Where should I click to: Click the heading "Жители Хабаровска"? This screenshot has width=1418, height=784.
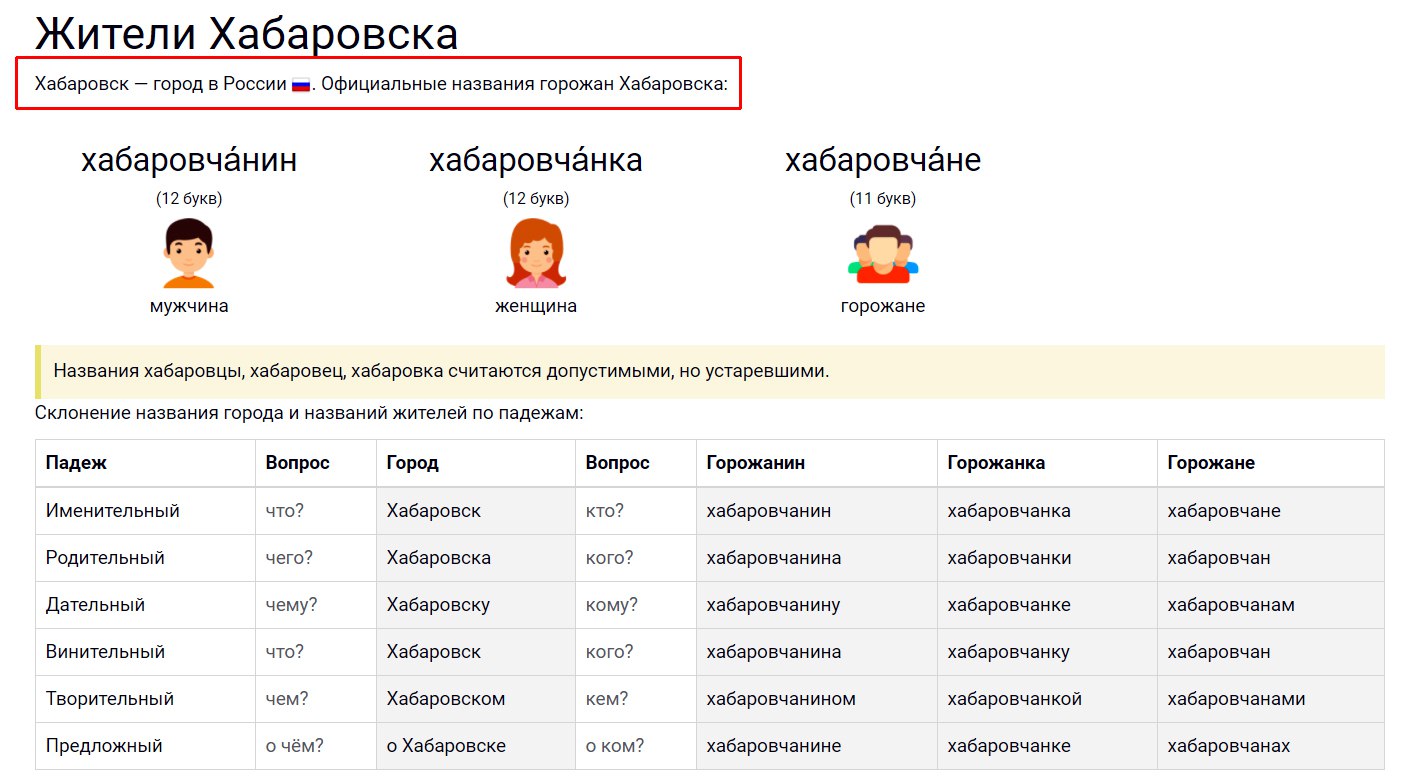click(246, 34)
